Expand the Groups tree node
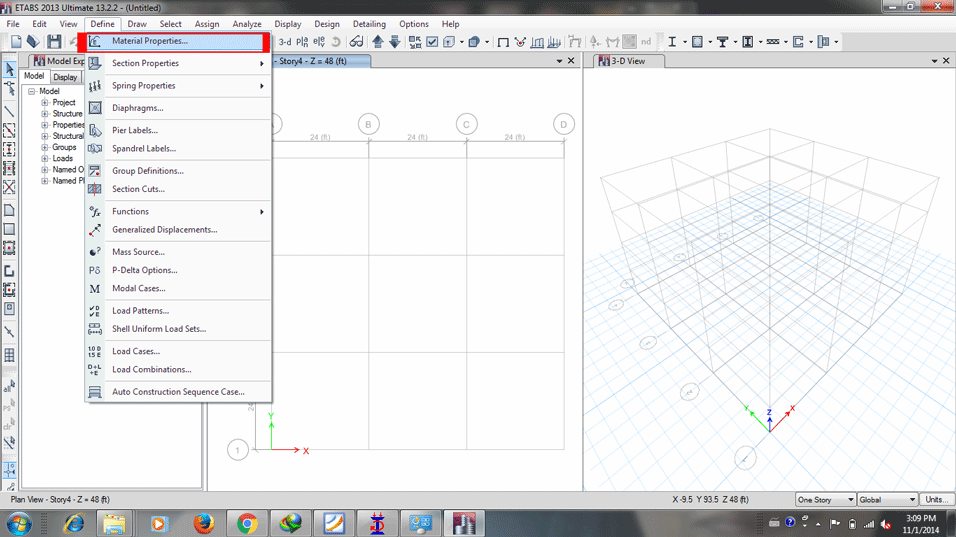This screenshot has height=537, width=956. (45, 147)
